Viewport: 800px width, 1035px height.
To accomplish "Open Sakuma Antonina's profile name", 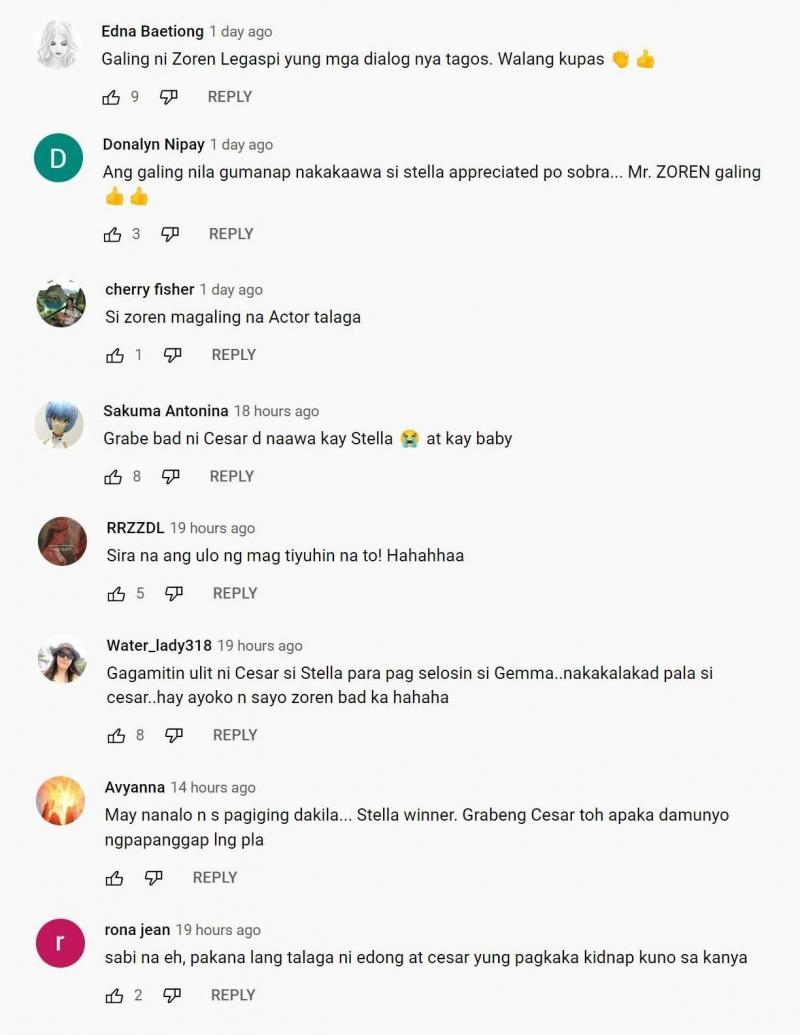I will click(165, 411).
